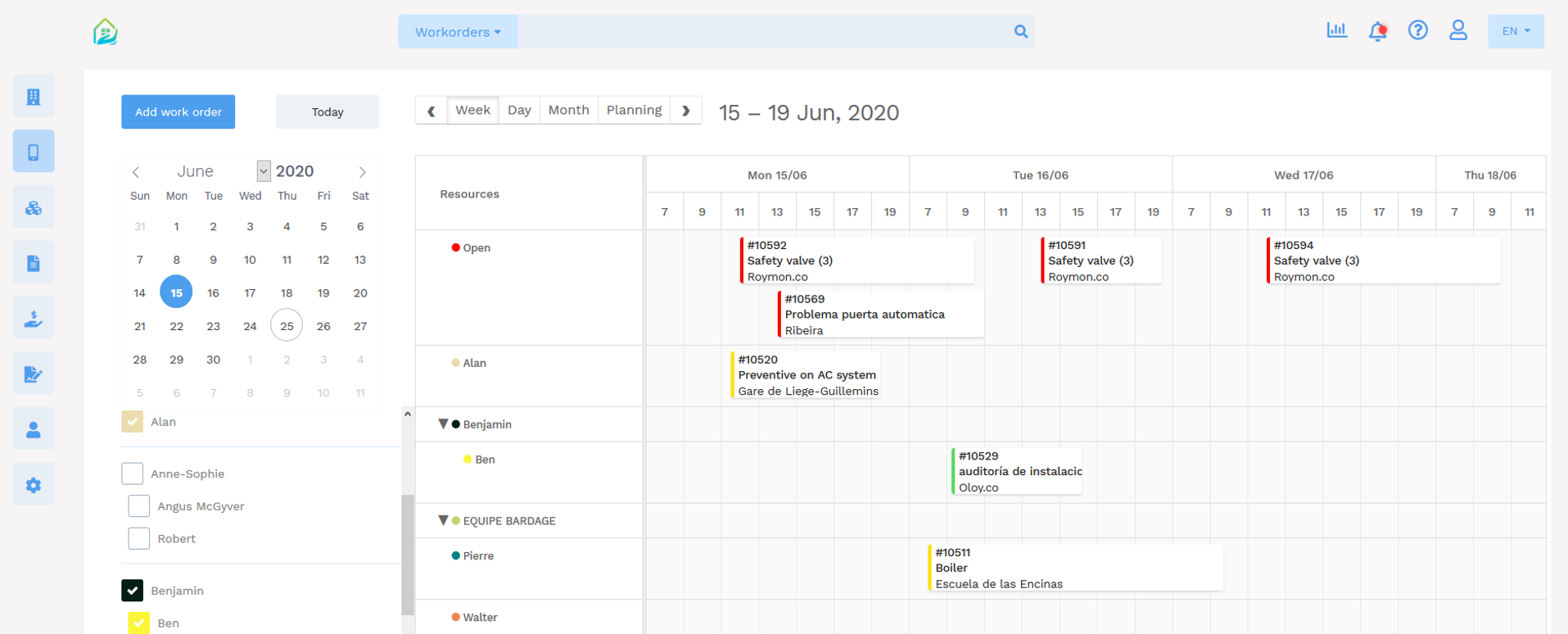Uncheck the Ben checkbox
The image size is (1568, 634).
(139, 623)
